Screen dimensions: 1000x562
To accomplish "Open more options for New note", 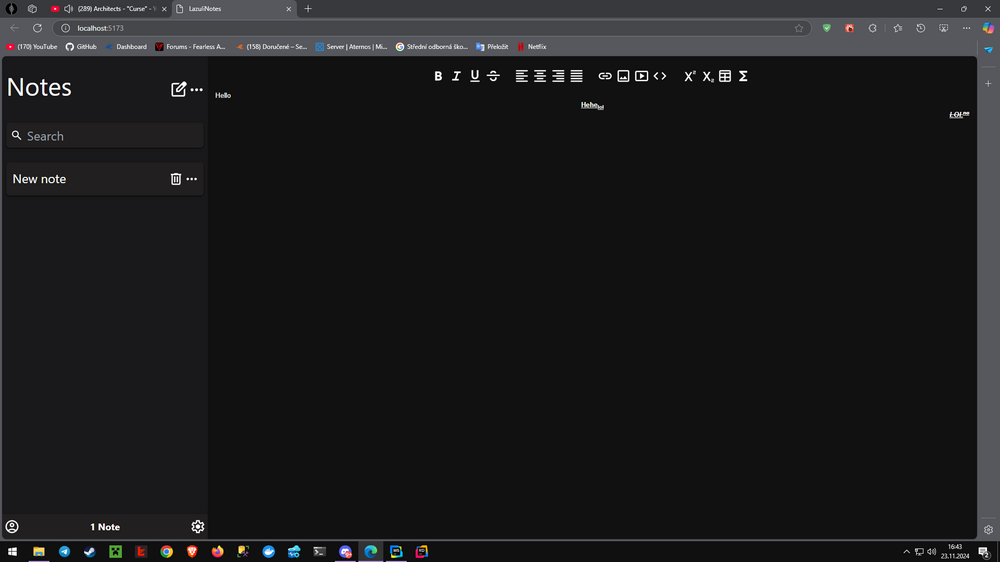I will click(191, 179).
